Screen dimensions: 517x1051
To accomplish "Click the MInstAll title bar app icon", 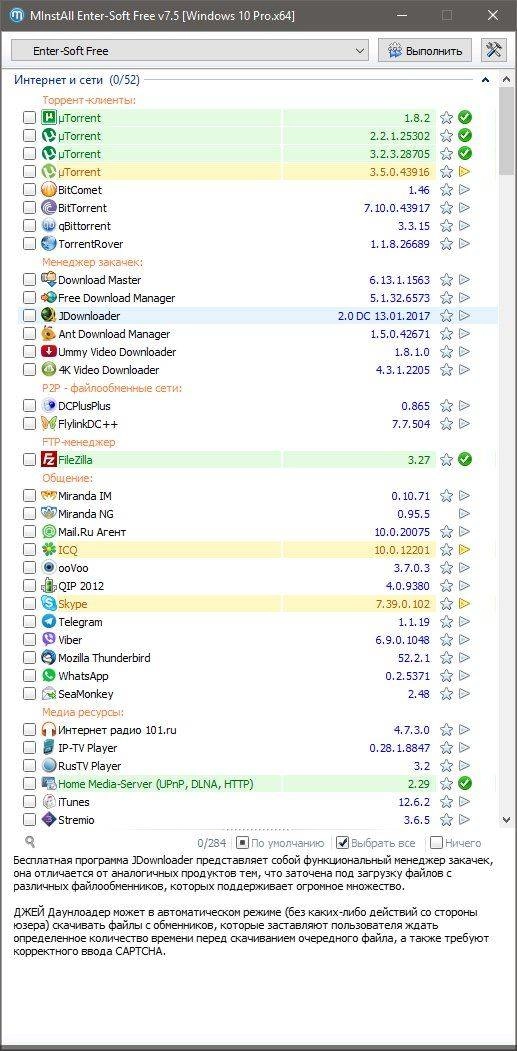I will tap(16, 15).
